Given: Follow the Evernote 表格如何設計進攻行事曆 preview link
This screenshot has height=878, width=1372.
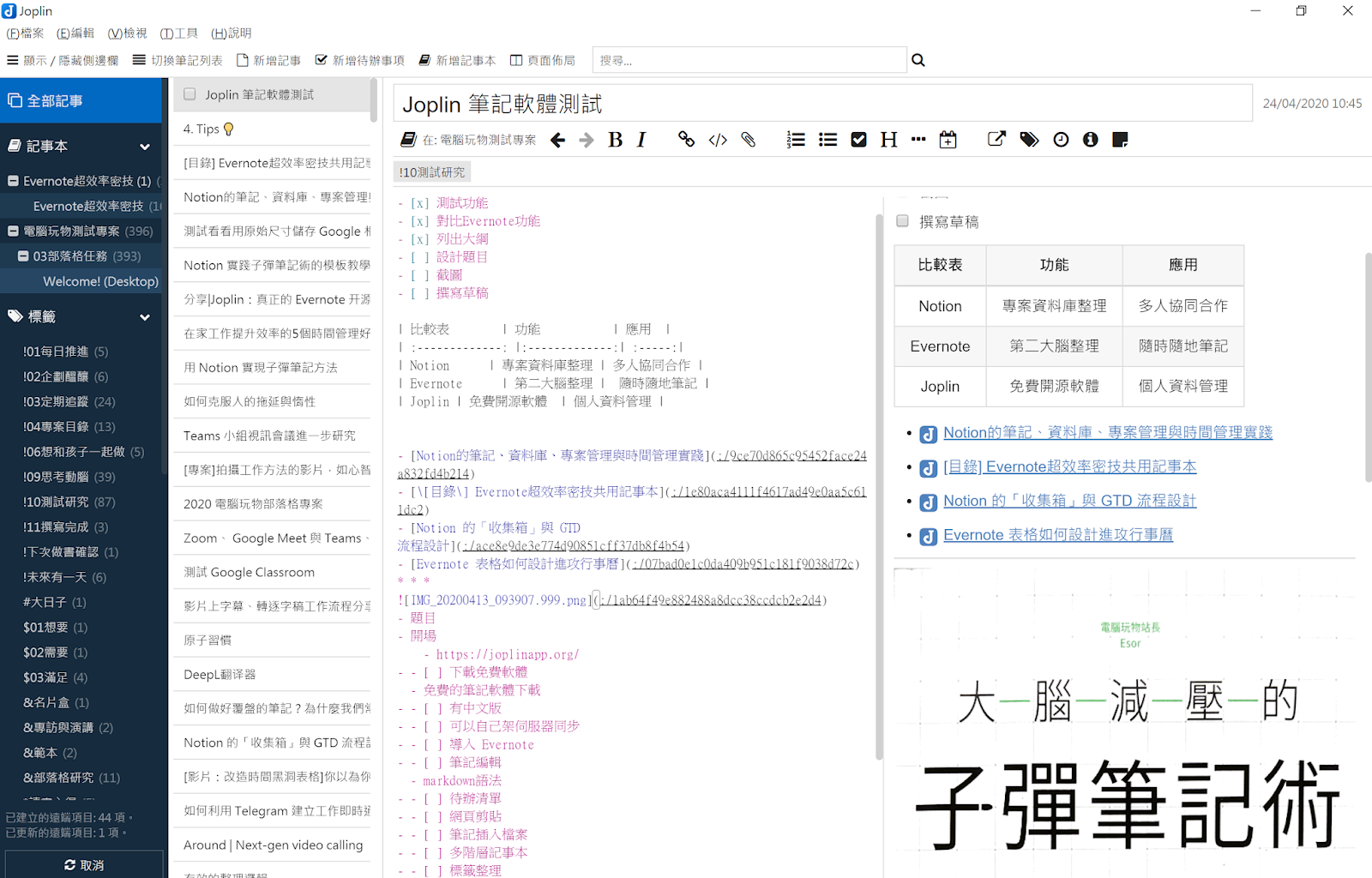Looking at the screenshot, I should click(x=1058, y=536).
